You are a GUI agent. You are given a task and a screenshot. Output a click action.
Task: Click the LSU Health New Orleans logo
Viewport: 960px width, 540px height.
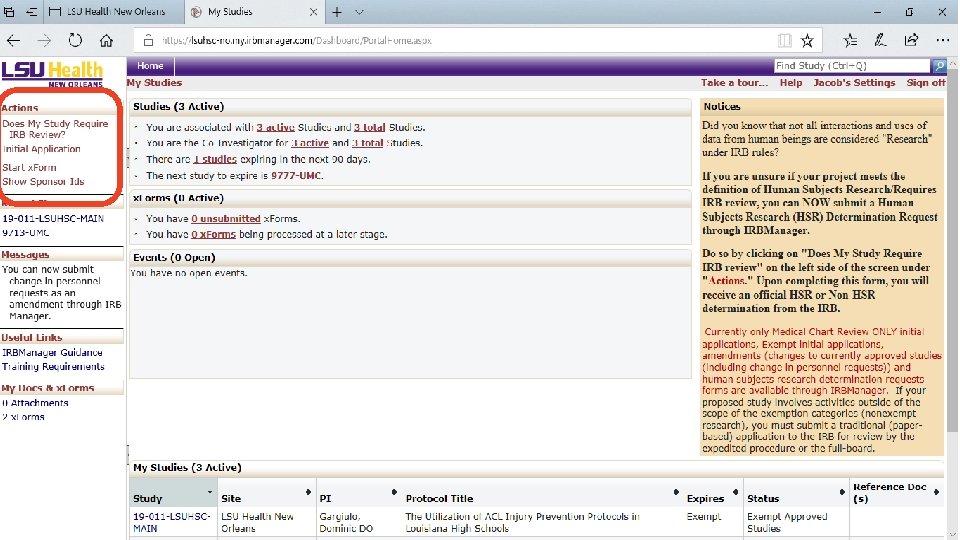pos(53,74)
